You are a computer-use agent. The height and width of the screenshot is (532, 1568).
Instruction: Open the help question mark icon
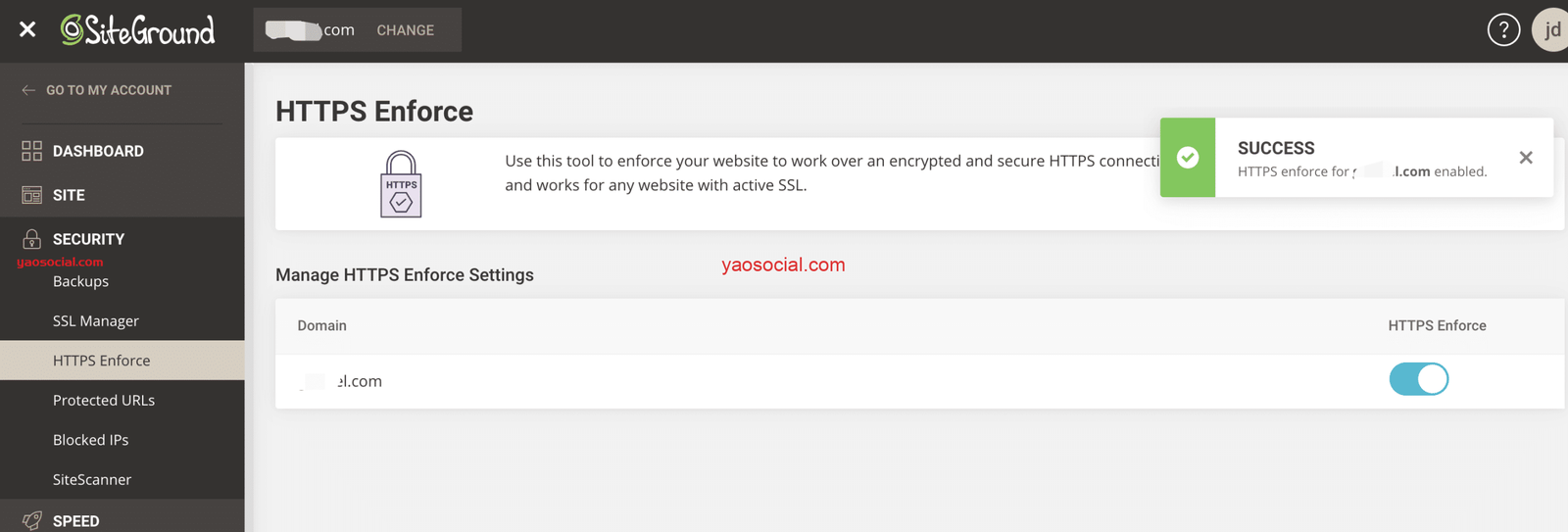pyautogui.click(x=1503, y=30)
